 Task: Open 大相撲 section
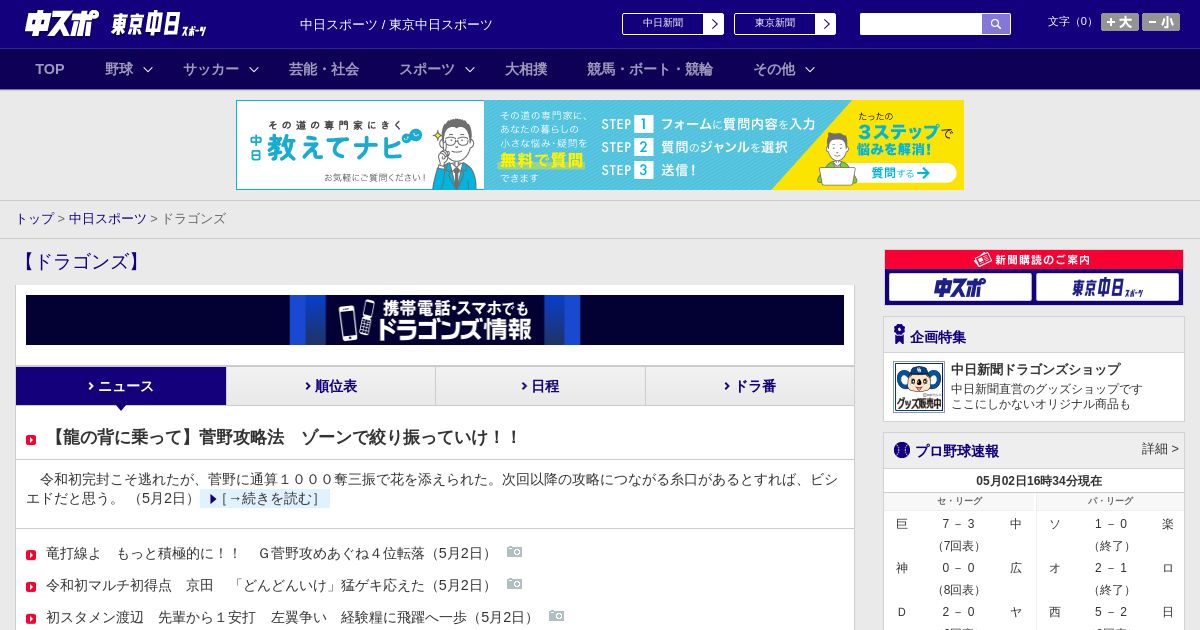coord(526,69)
